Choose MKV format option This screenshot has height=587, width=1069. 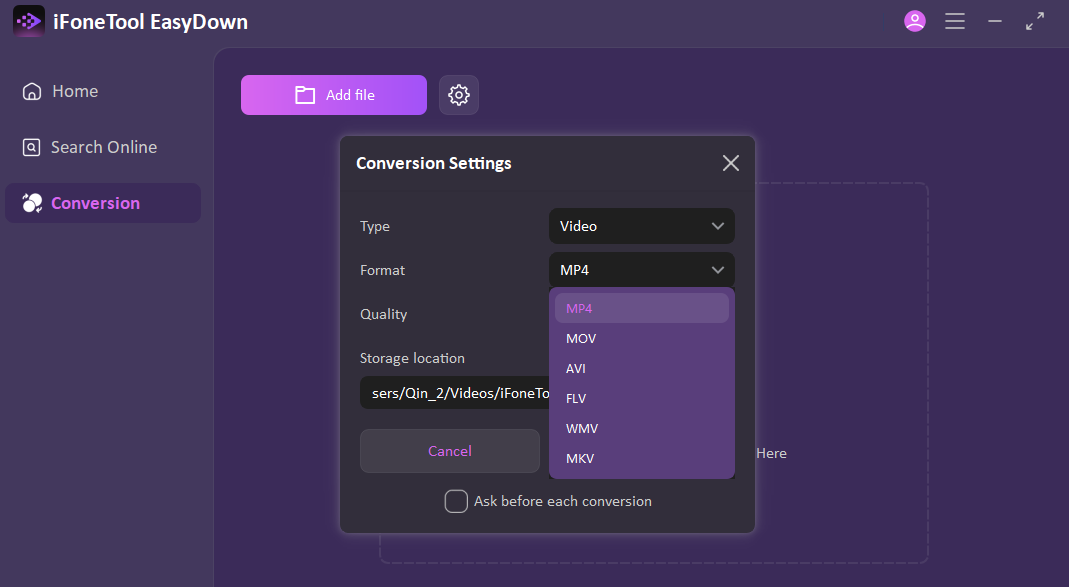580,458
